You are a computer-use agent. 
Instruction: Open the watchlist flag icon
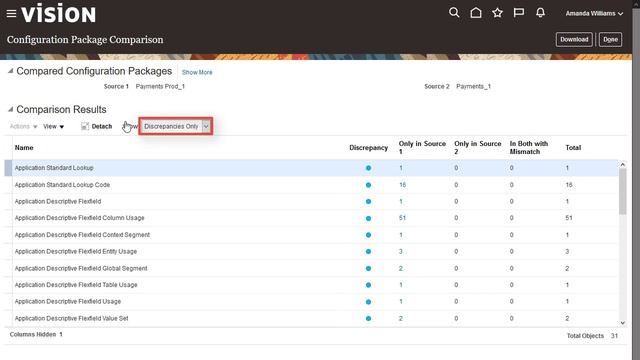point(519,13)
